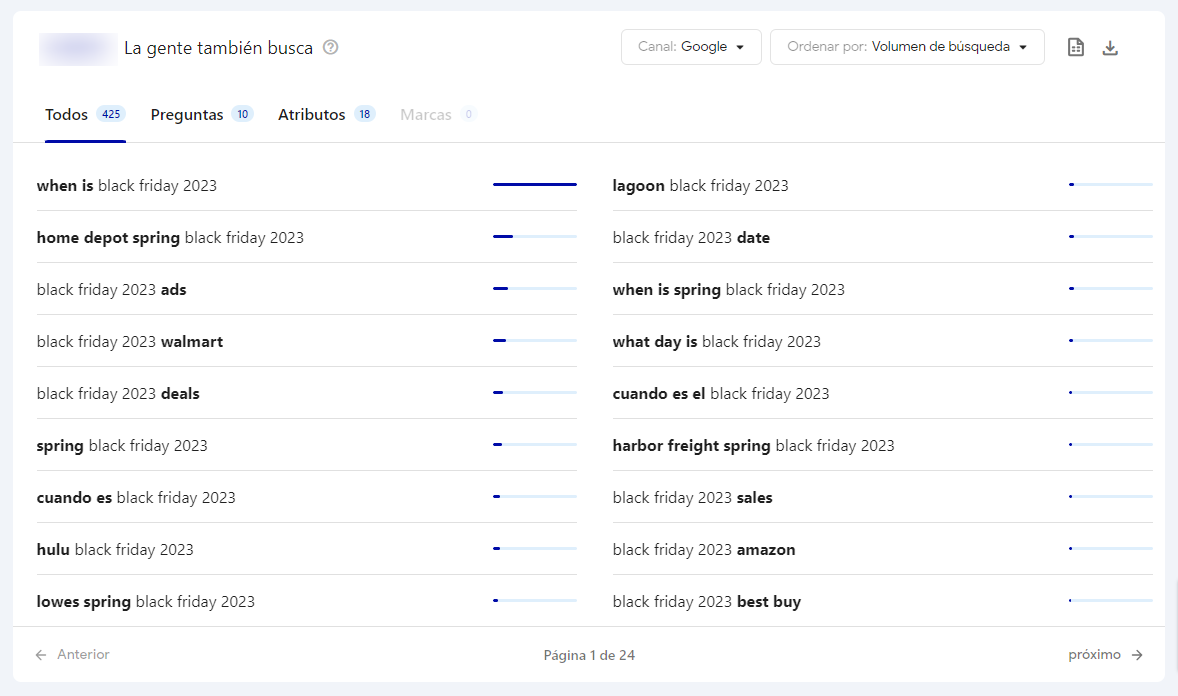Click the 10 count badge on Preguntas
The image size is (1178, 696).
(242, 114)
